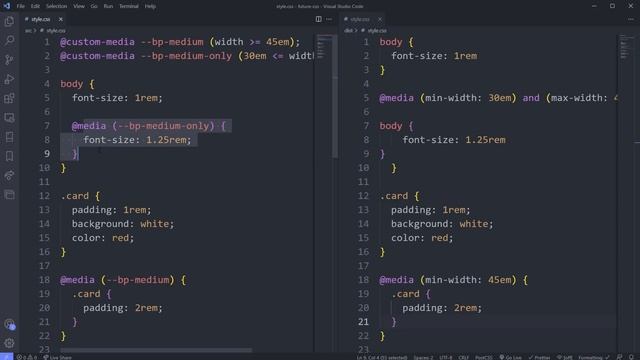Open the Terminal menu
Viewport: 640px width, 360px height.
129,6
